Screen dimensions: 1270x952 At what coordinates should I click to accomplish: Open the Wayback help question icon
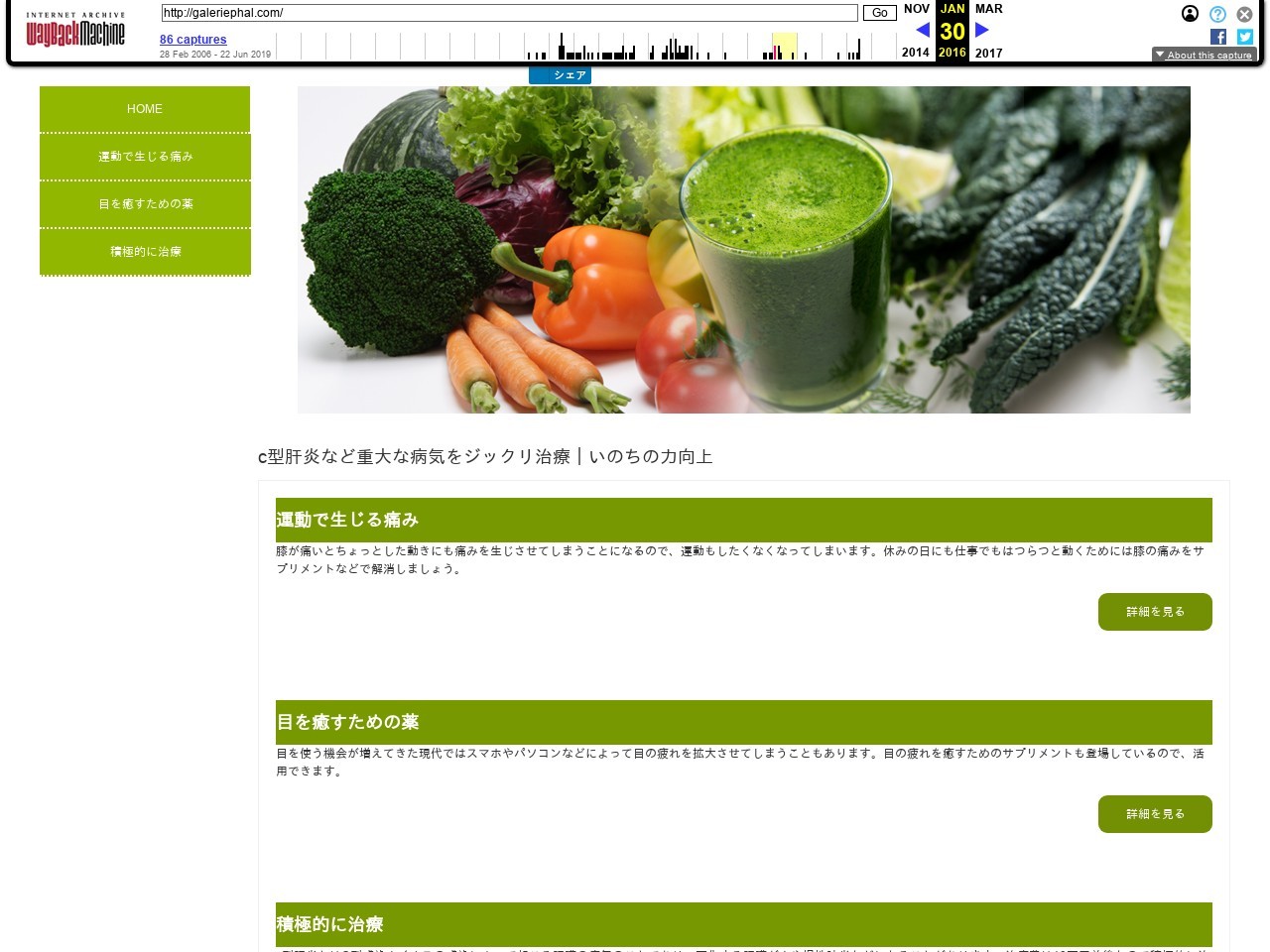coord(1217,14)
